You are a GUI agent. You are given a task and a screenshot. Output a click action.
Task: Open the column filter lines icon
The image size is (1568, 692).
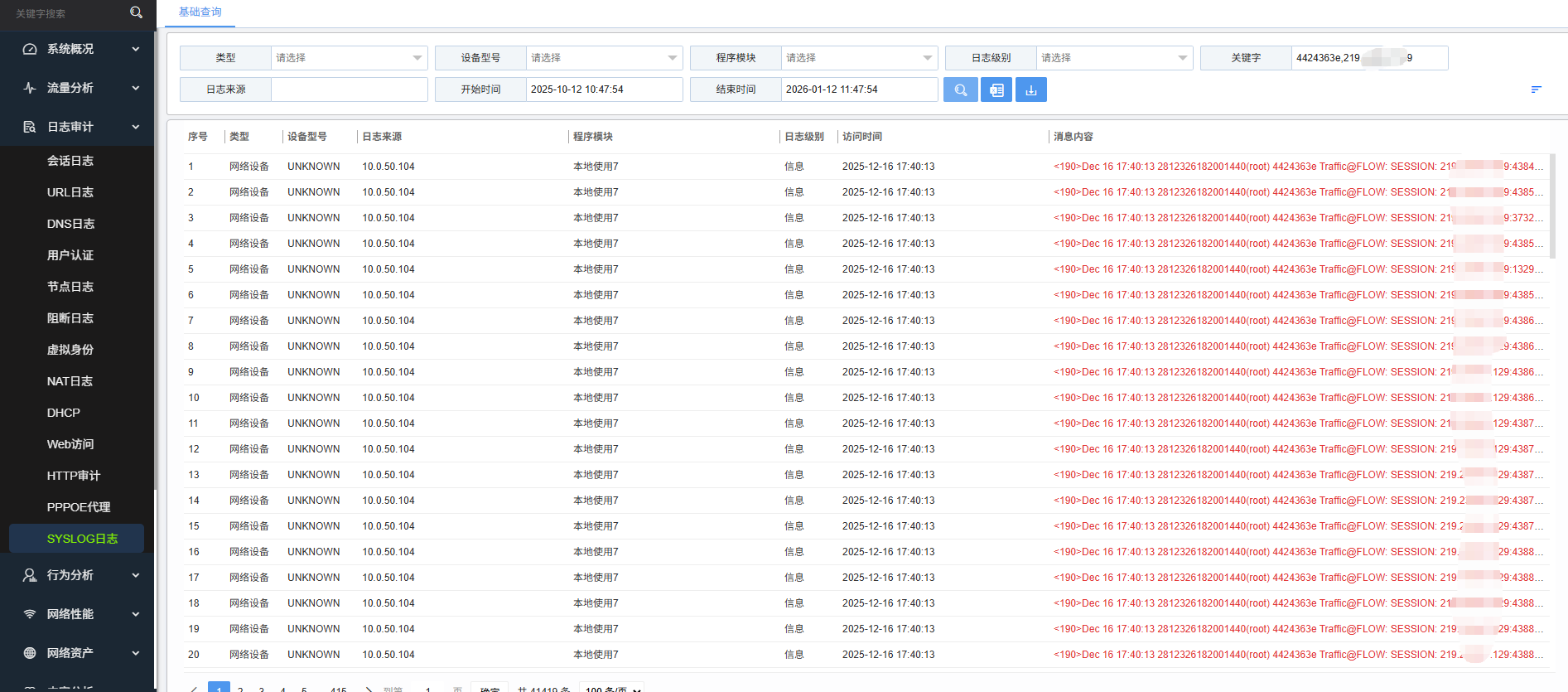pyautogui.click(x=1536, y=90)
